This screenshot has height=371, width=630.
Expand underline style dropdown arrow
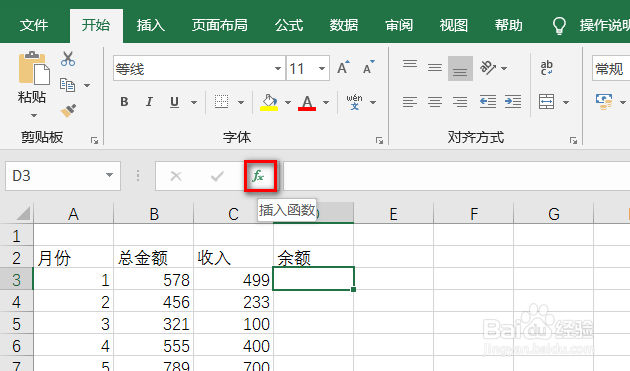coord(194,102)
